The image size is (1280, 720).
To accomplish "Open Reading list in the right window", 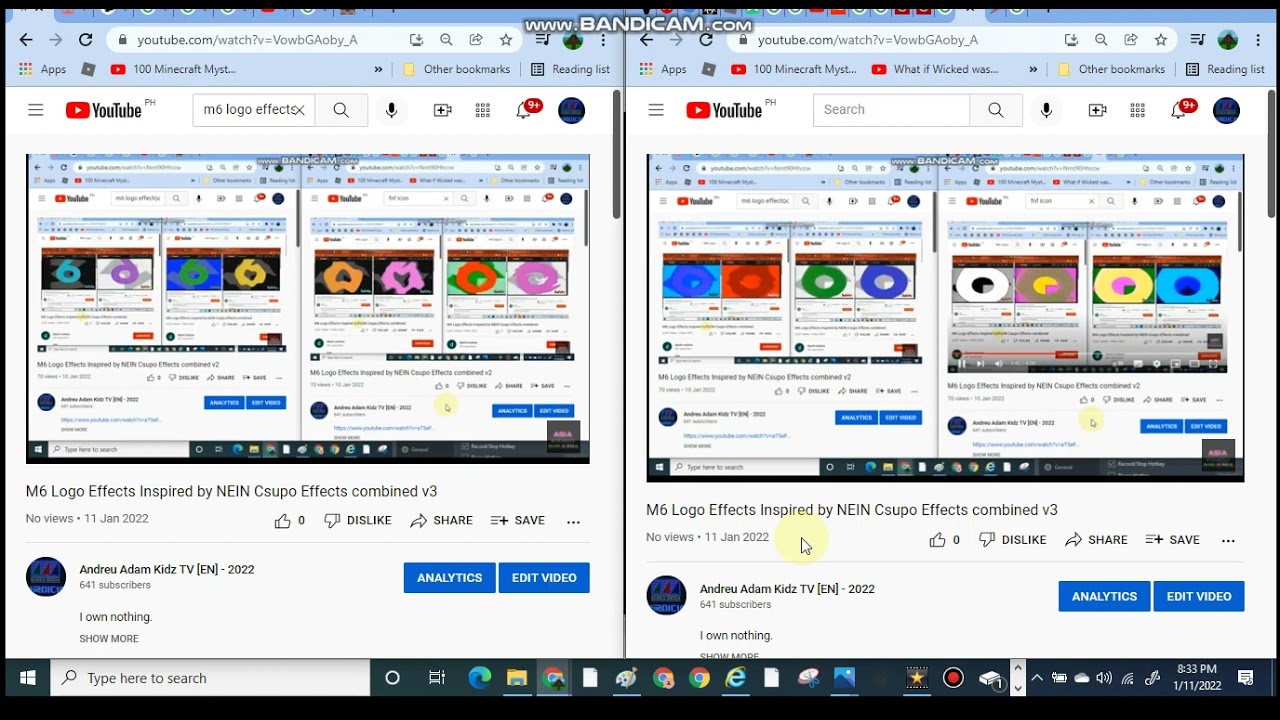I will 1225,70.
